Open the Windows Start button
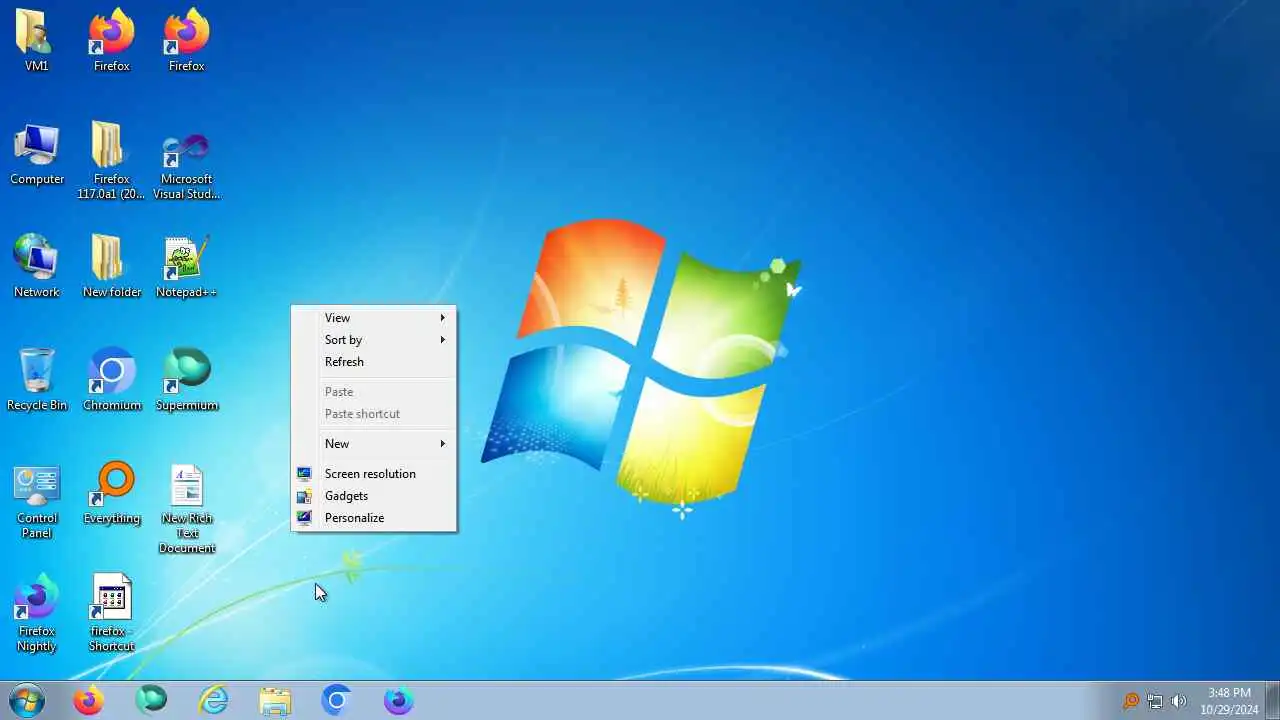1280x720 pixels. [26, 700]
